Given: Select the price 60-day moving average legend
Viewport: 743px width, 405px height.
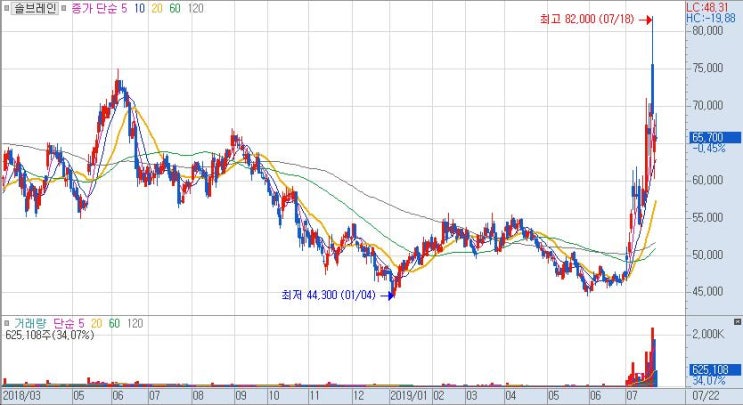Looking at the screenshot, I should pyautogui.click(x=175, y=9).
